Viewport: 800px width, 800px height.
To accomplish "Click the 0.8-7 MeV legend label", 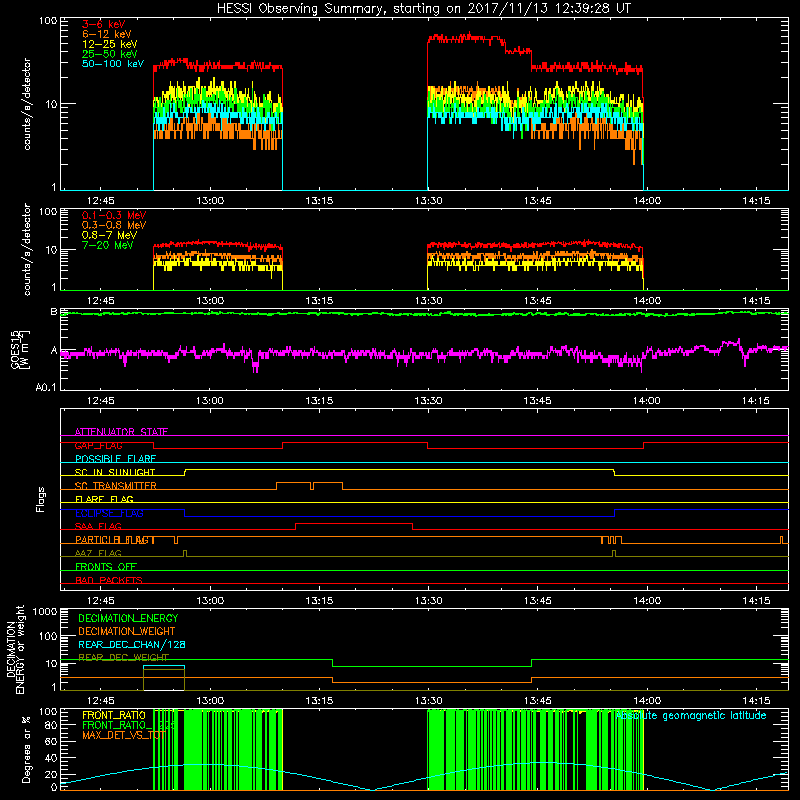I will (x=109, y=235).
